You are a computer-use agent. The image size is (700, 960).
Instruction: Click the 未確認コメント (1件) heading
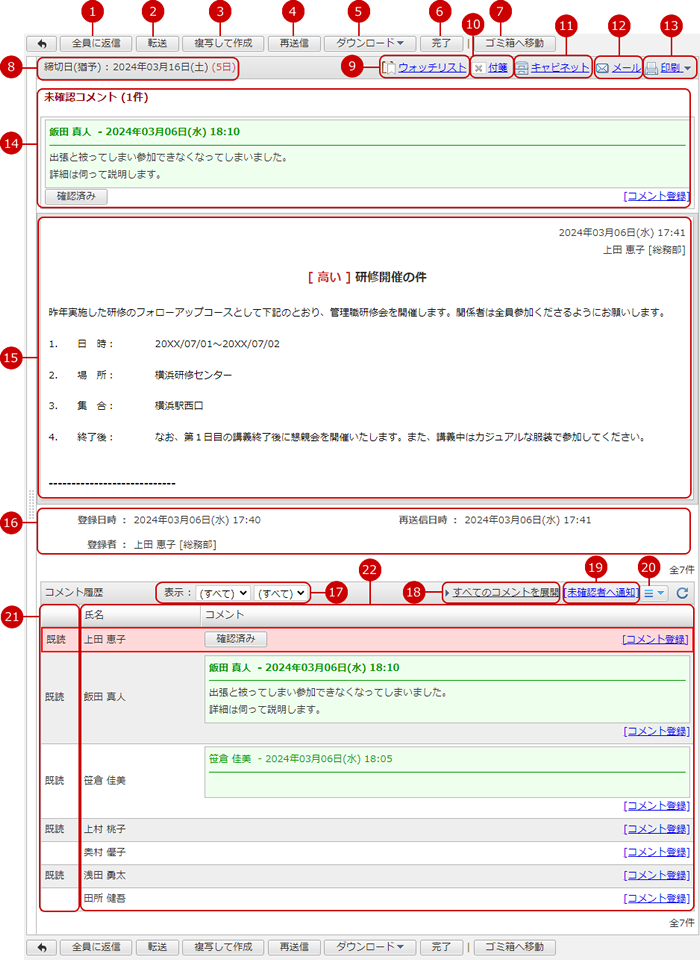[96, 97]
